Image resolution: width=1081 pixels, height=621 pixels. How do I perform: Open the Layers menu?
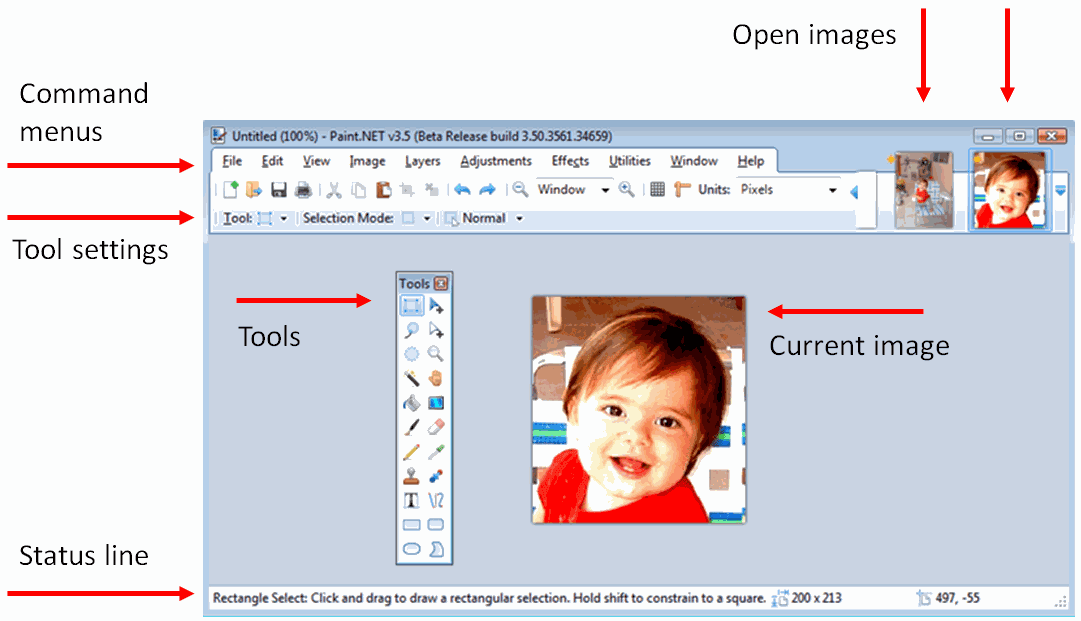tap(422, 161)
